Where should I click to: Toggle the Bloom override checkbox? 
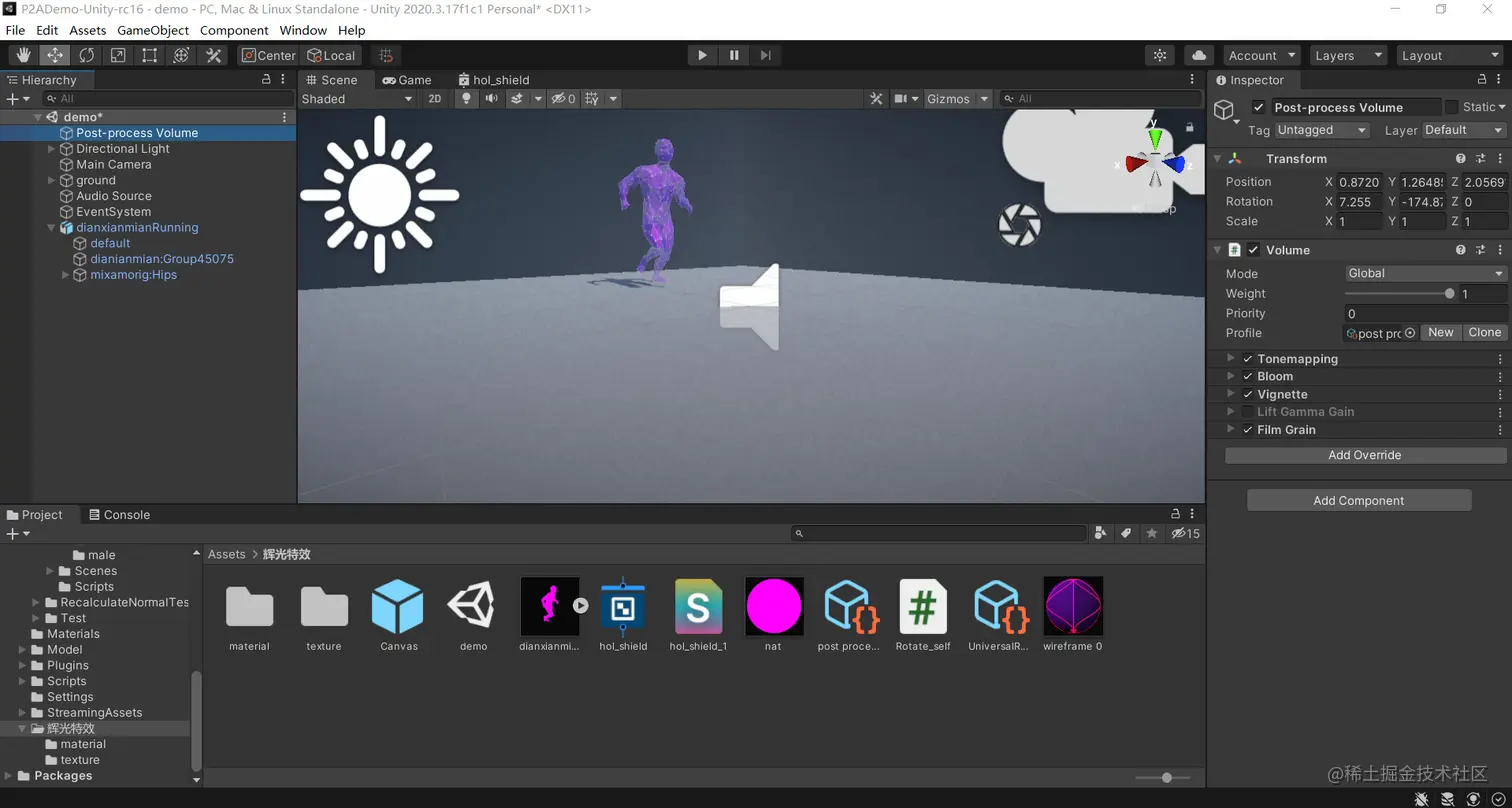1247,377
